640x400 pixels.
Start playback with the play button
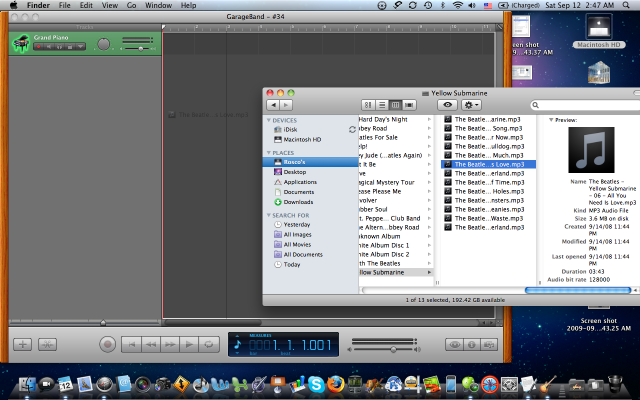[x=189, y=344]
